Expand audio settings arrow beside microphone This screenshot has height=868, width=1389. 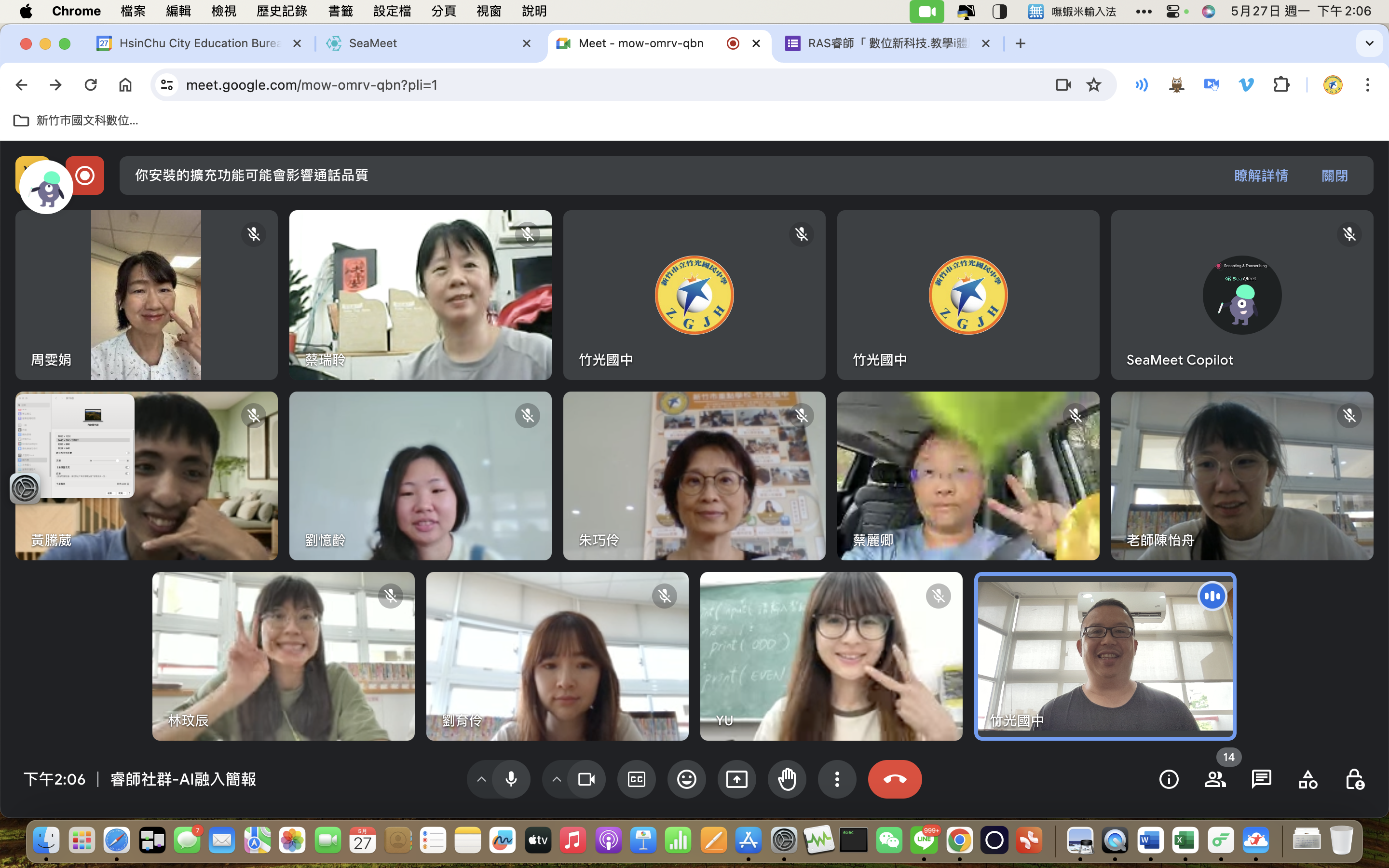point(481,779)
